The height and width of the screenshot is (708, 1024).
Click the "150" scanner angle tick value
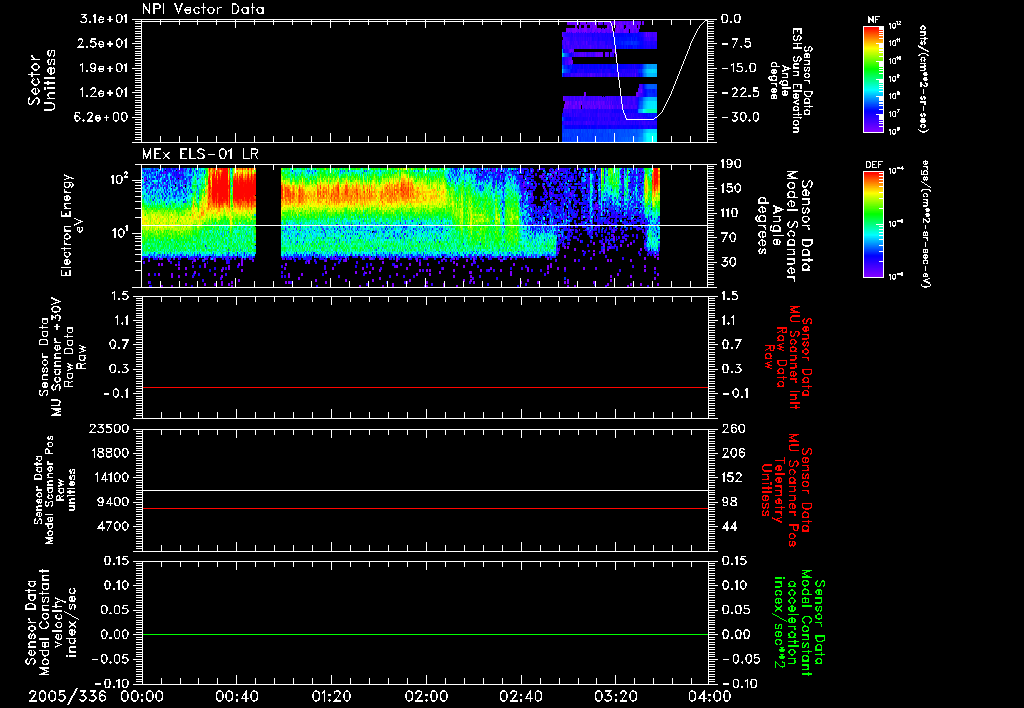[731, 189]
